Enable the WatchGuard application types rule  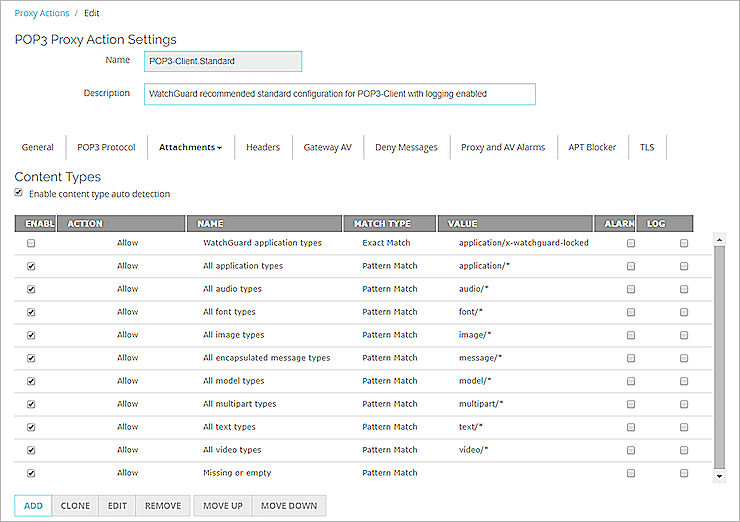pyautogui.click(x=31, y=243)
